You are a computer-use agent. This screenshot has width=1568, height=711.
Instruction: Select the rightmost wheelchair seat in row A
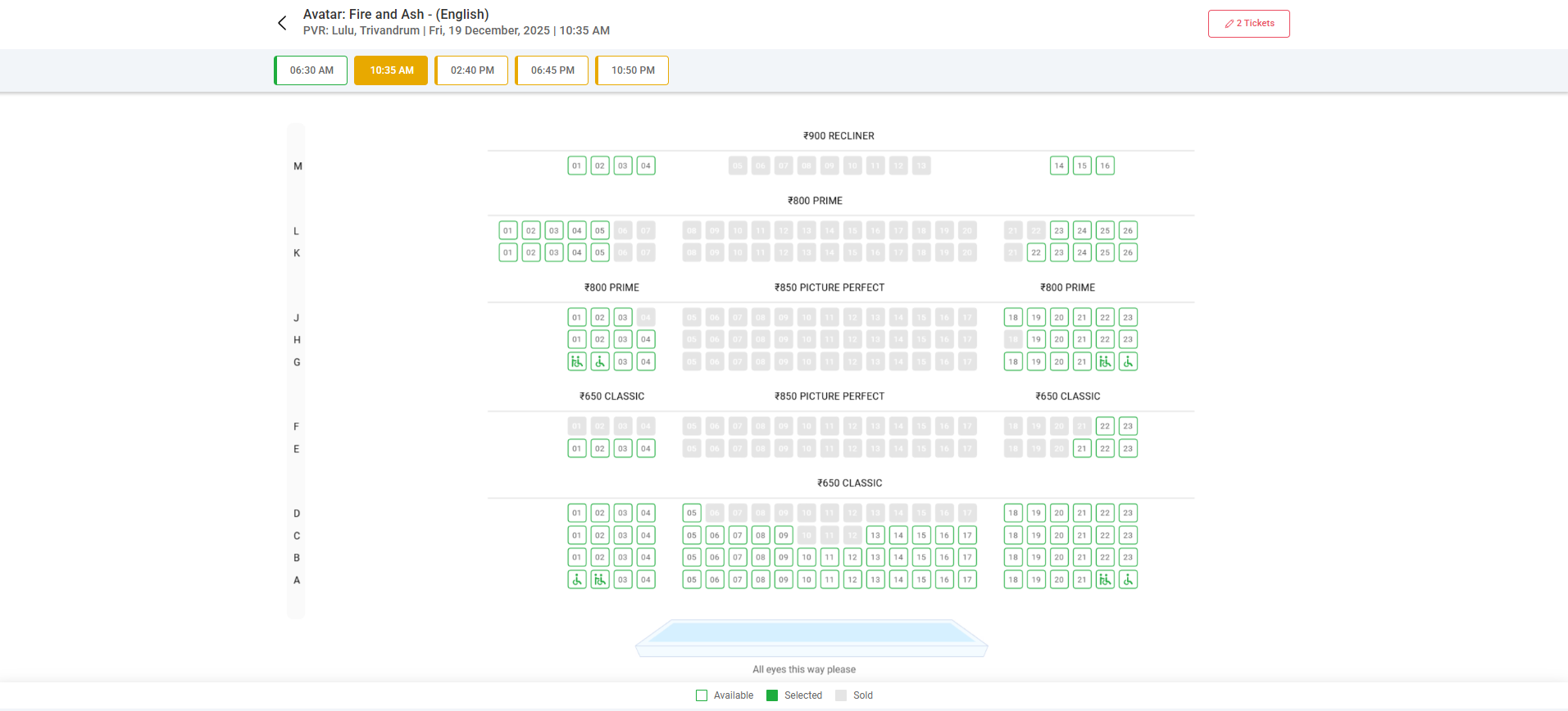[1128, 580]
